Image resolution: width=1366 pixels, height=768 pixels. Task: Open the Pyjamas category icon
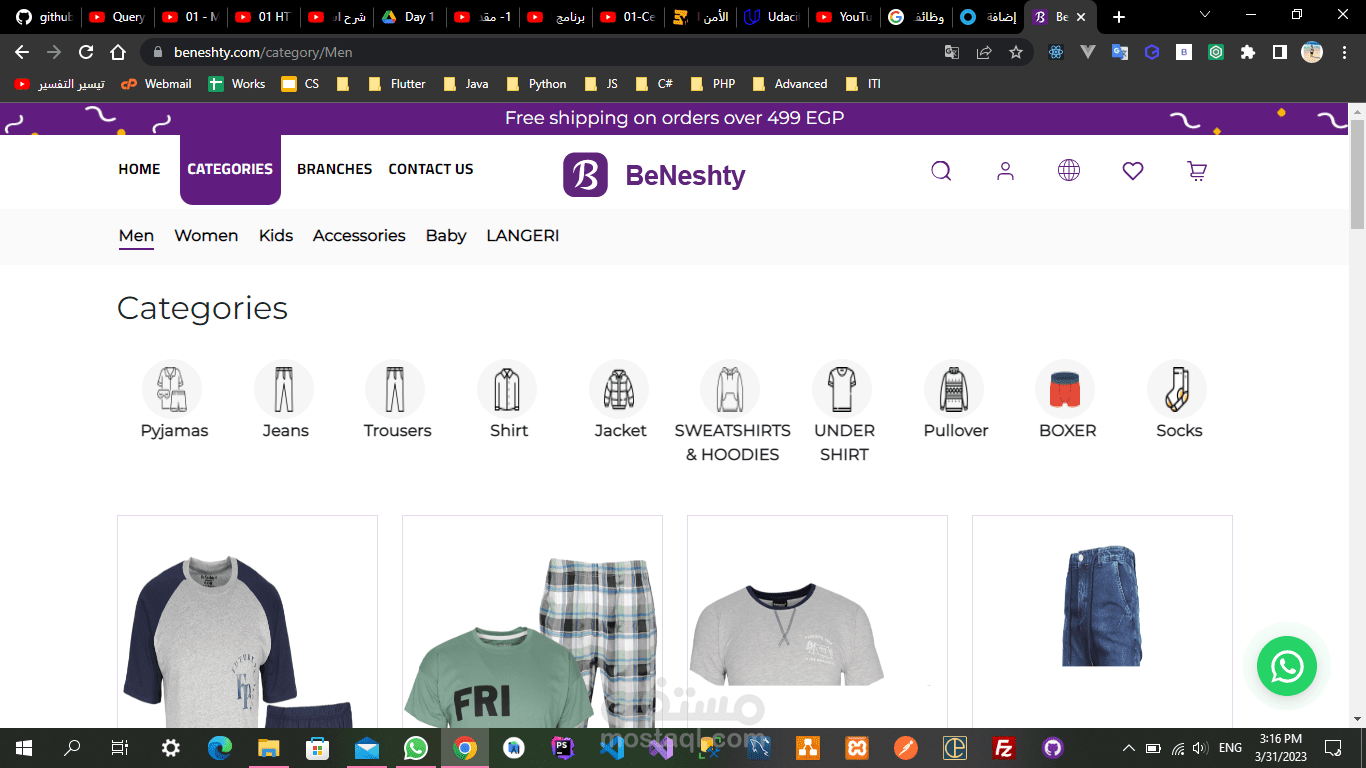[x=172, y=390]
